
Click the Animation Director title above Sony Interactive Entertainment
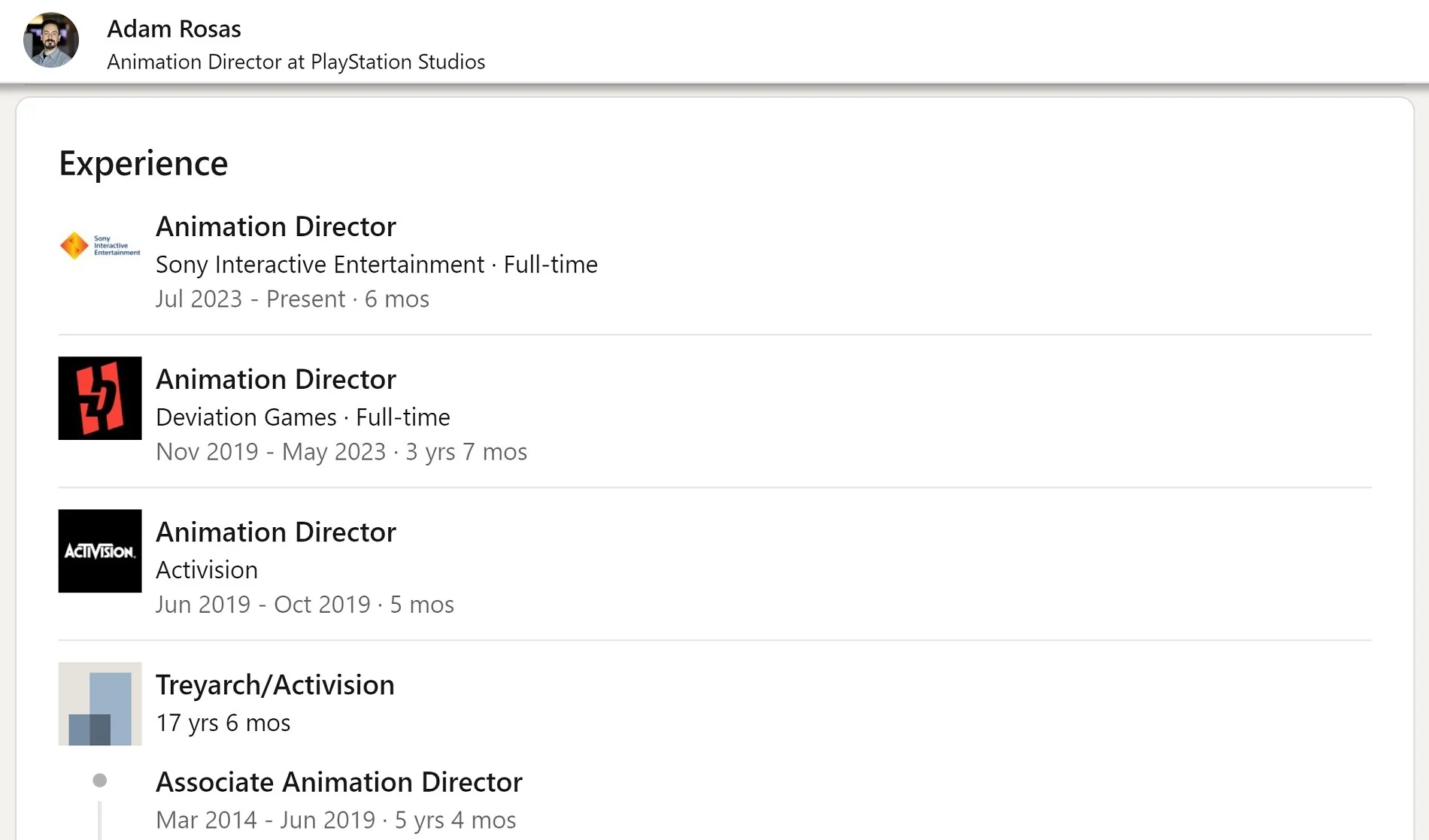[x=275, y=226]
